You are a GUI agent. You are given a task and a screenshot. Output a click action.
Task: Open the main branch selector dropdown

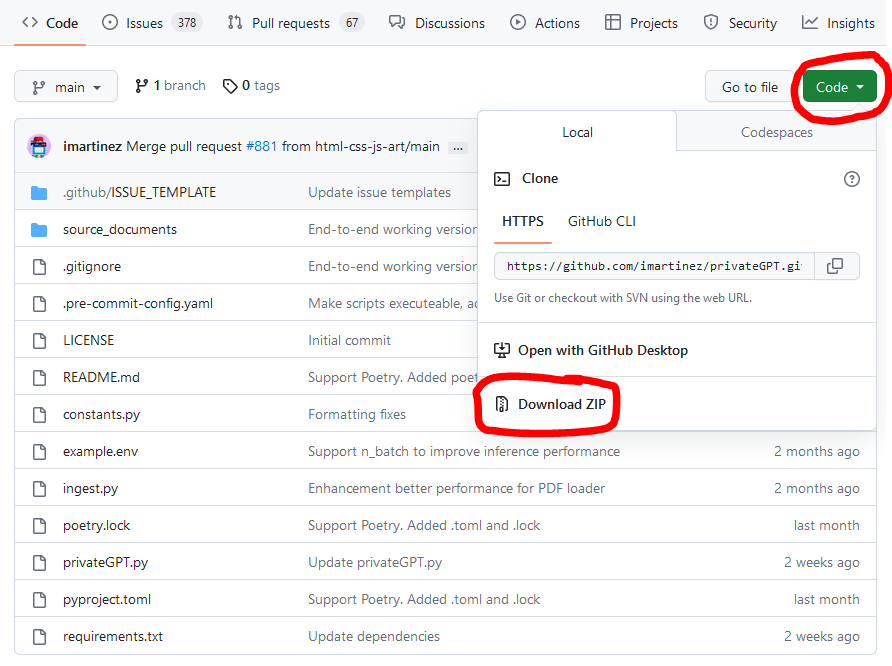pyautogui.click(x=66, y=87)
